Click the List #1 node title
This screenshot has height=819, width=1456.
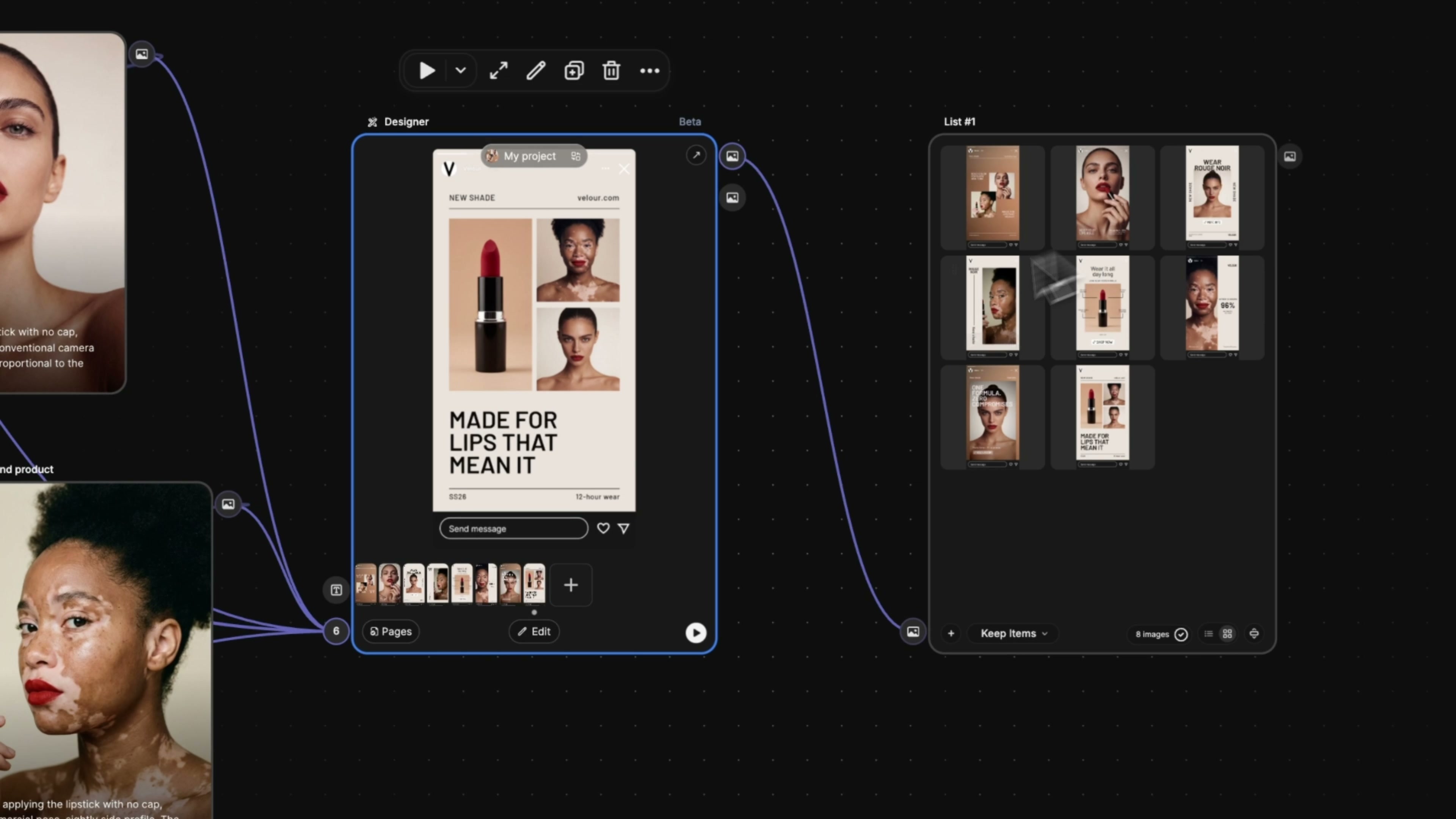click(x=959, y=121)
